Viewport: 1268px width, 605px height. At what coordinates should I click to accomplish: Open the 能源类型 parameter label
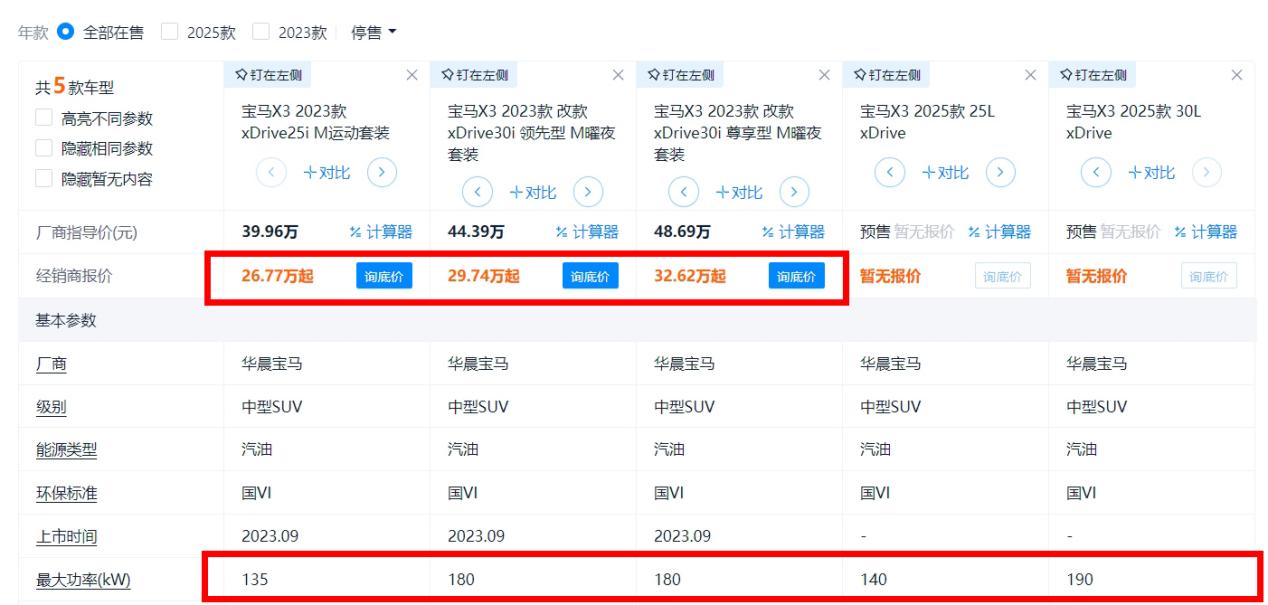[x=66, y=449]
